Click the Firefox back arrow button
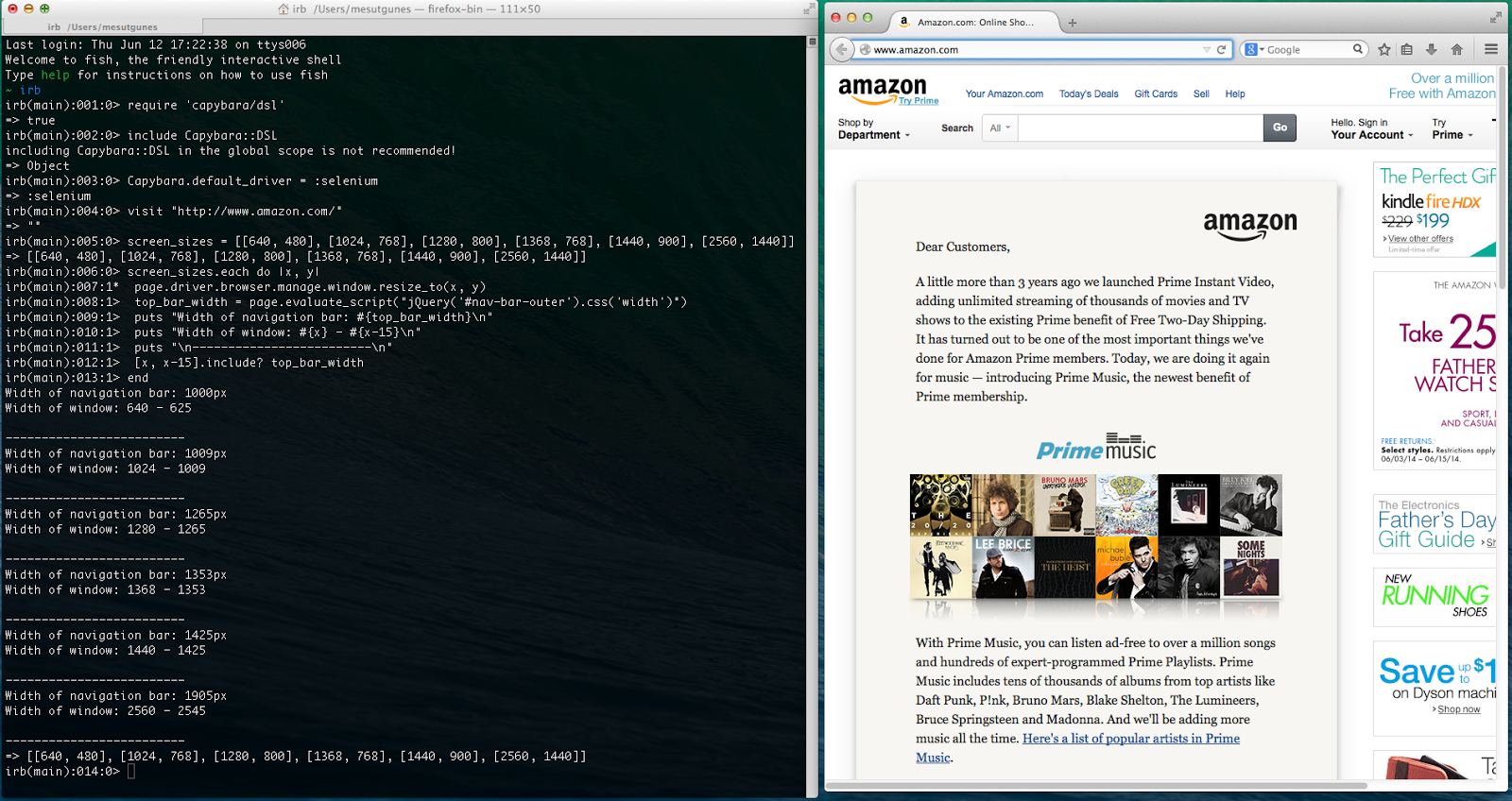The height and width of the screenshot is (801, 1512). click(841, 49)
